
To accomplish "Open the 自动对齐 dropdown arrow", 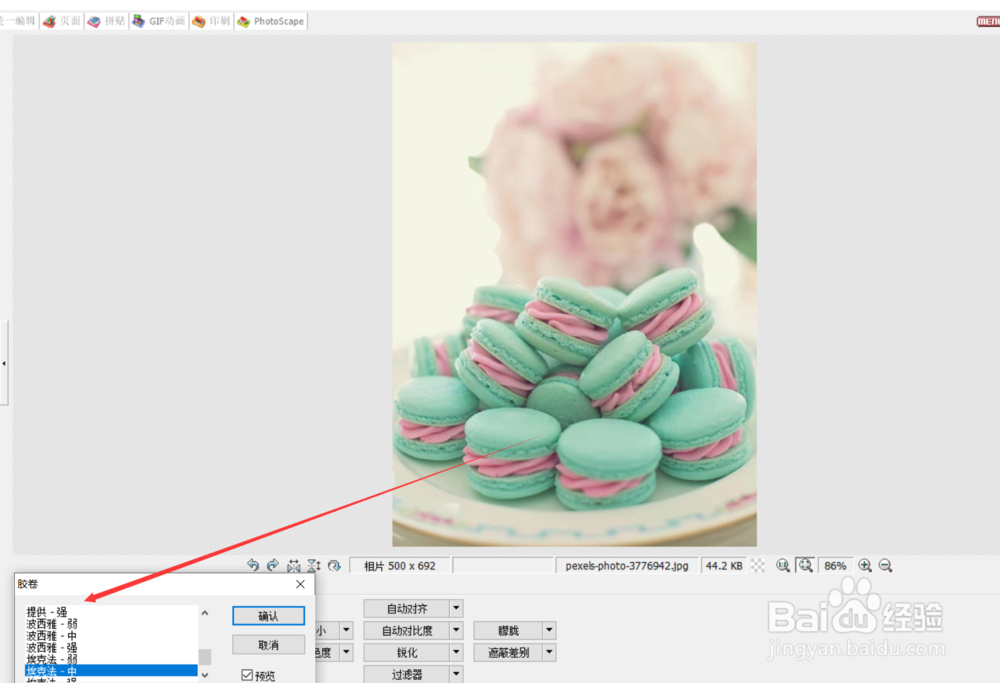I will click(x=456, y=608).
